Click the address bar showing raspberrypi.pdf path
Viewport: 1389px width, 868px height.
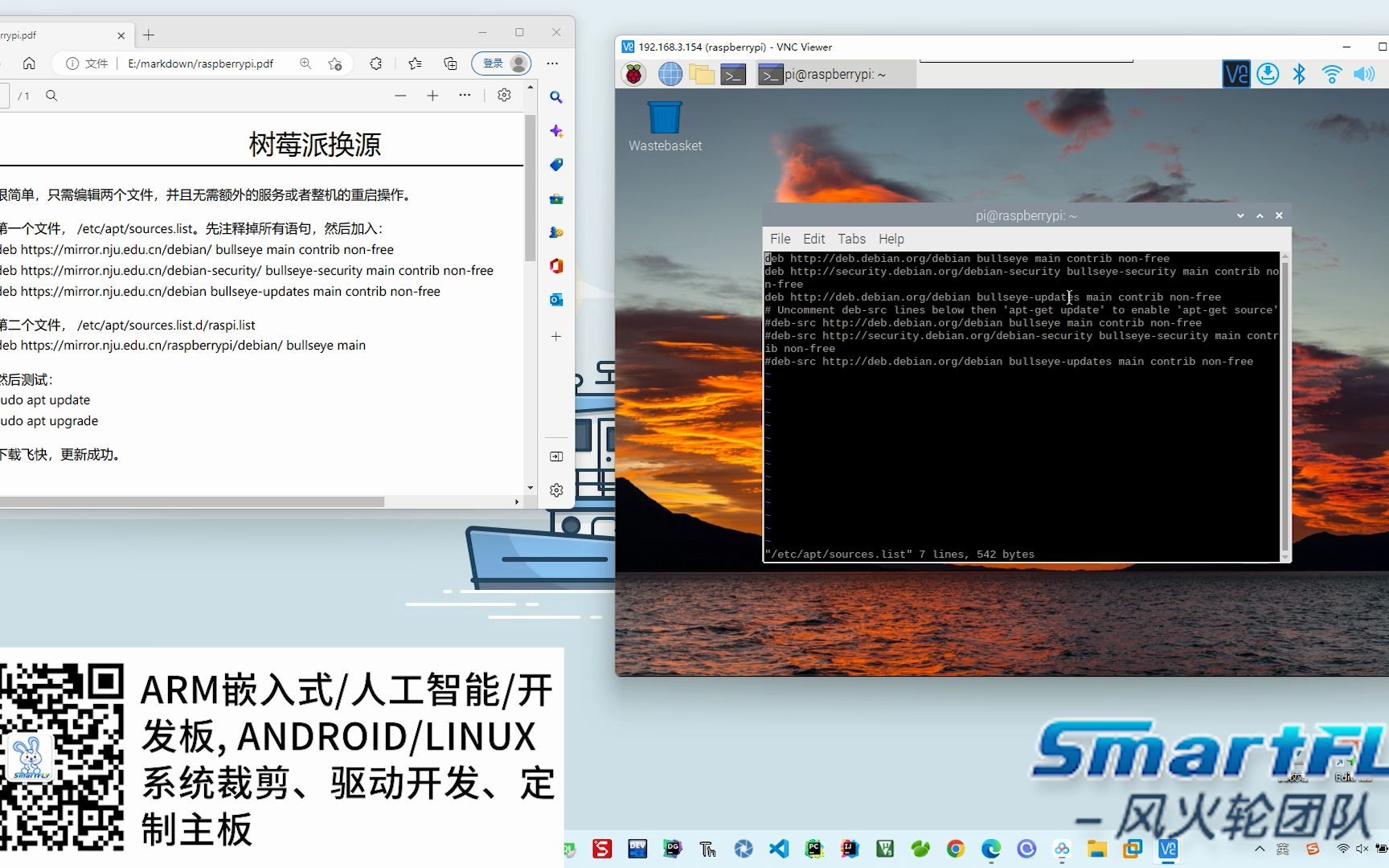click(201, 63)
